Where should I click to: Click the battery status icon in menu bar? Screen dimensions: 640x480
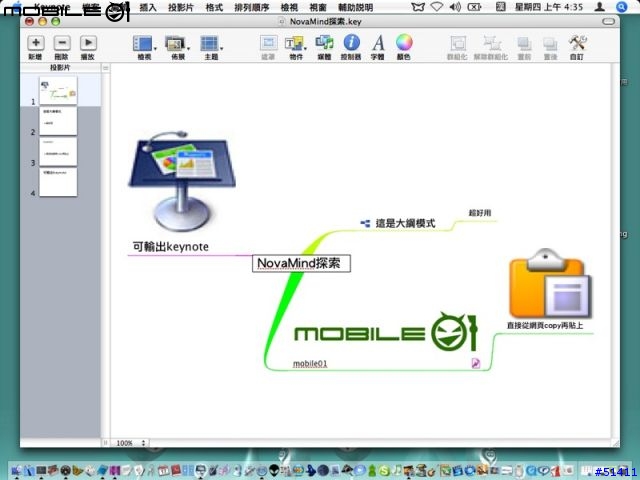[474, 7]
